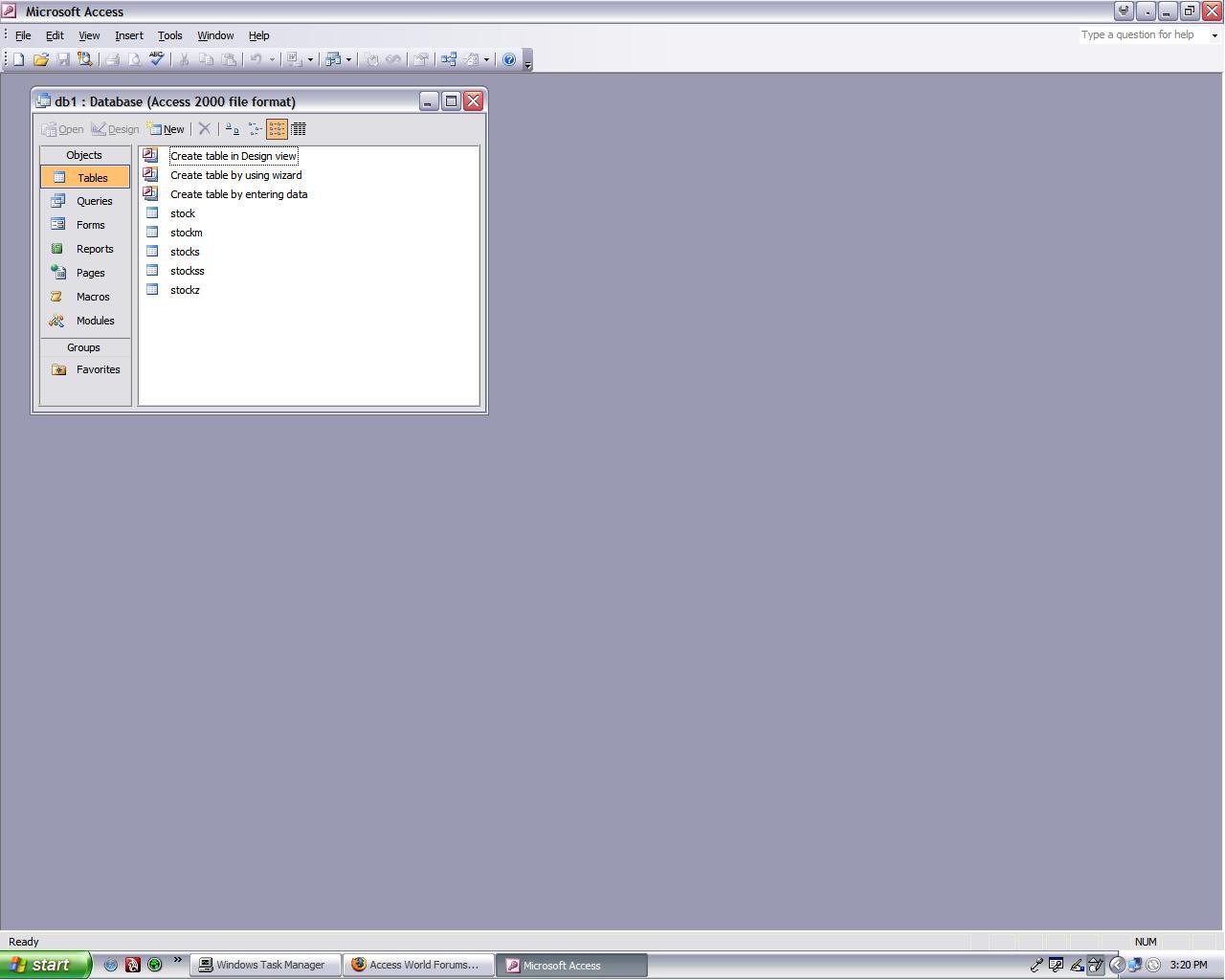Click the Code toolbar icon

371,59
